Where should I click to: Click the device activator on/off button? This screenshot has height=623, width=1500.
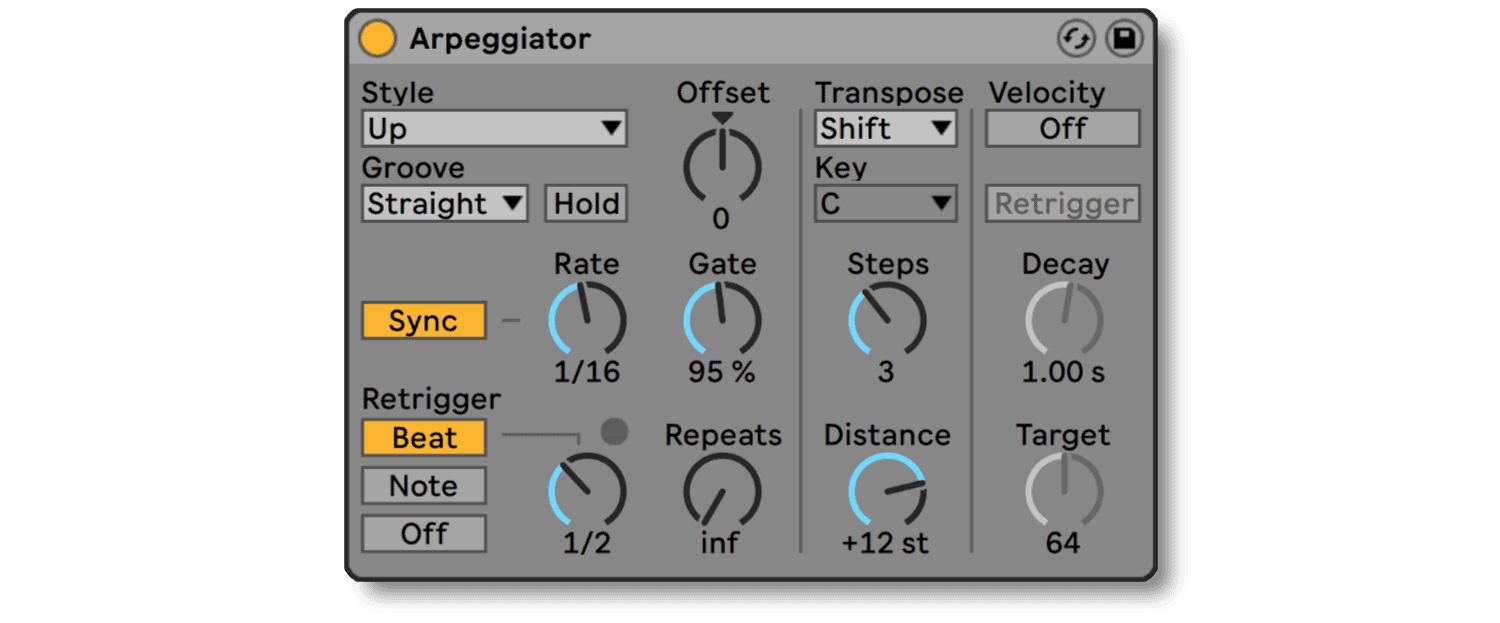(x=378, y=39)
